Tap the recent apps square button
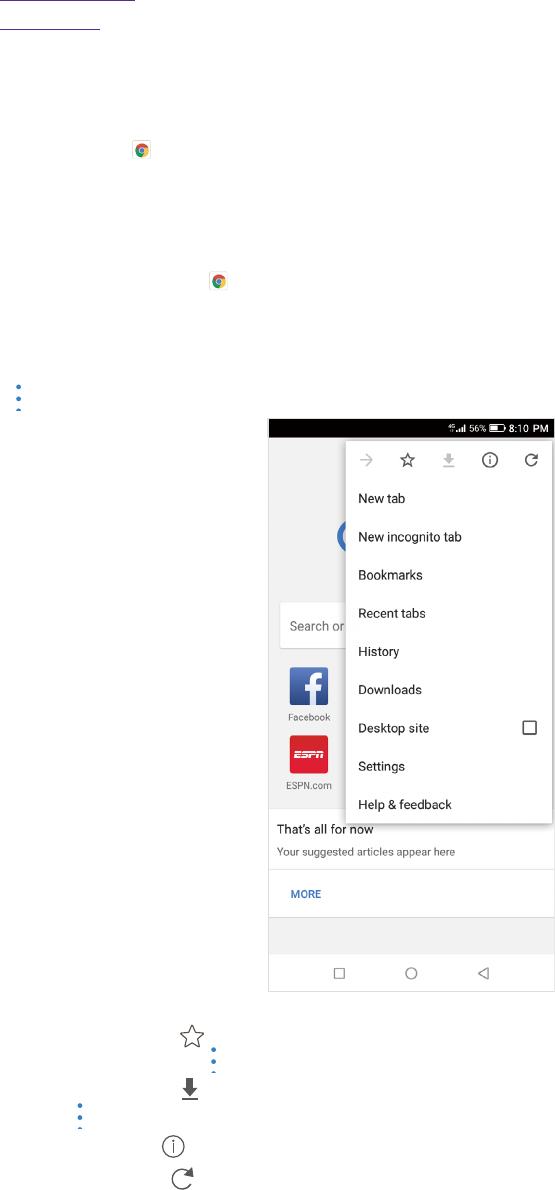This screenshot has width=555, height=1190. coord(339,973)
